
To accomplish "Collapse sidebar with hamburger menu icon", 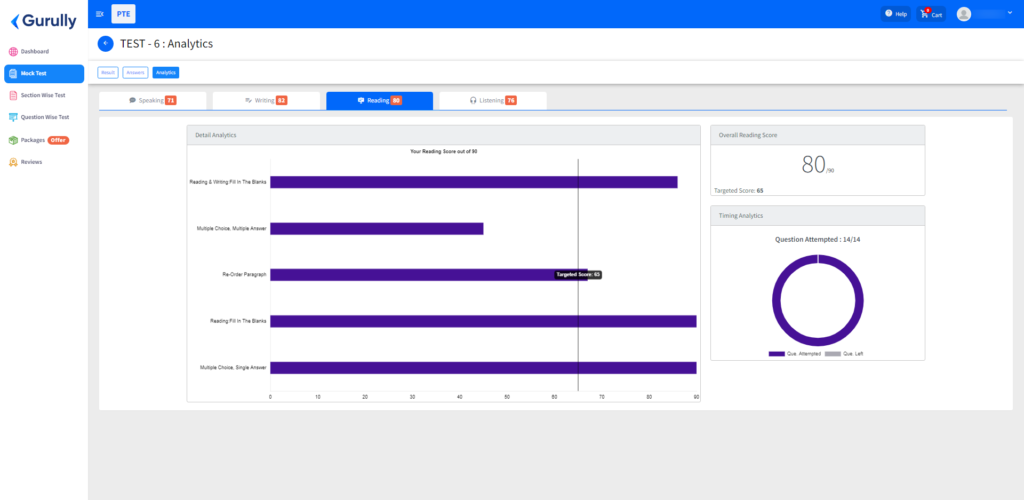I will tap(99, 14).
